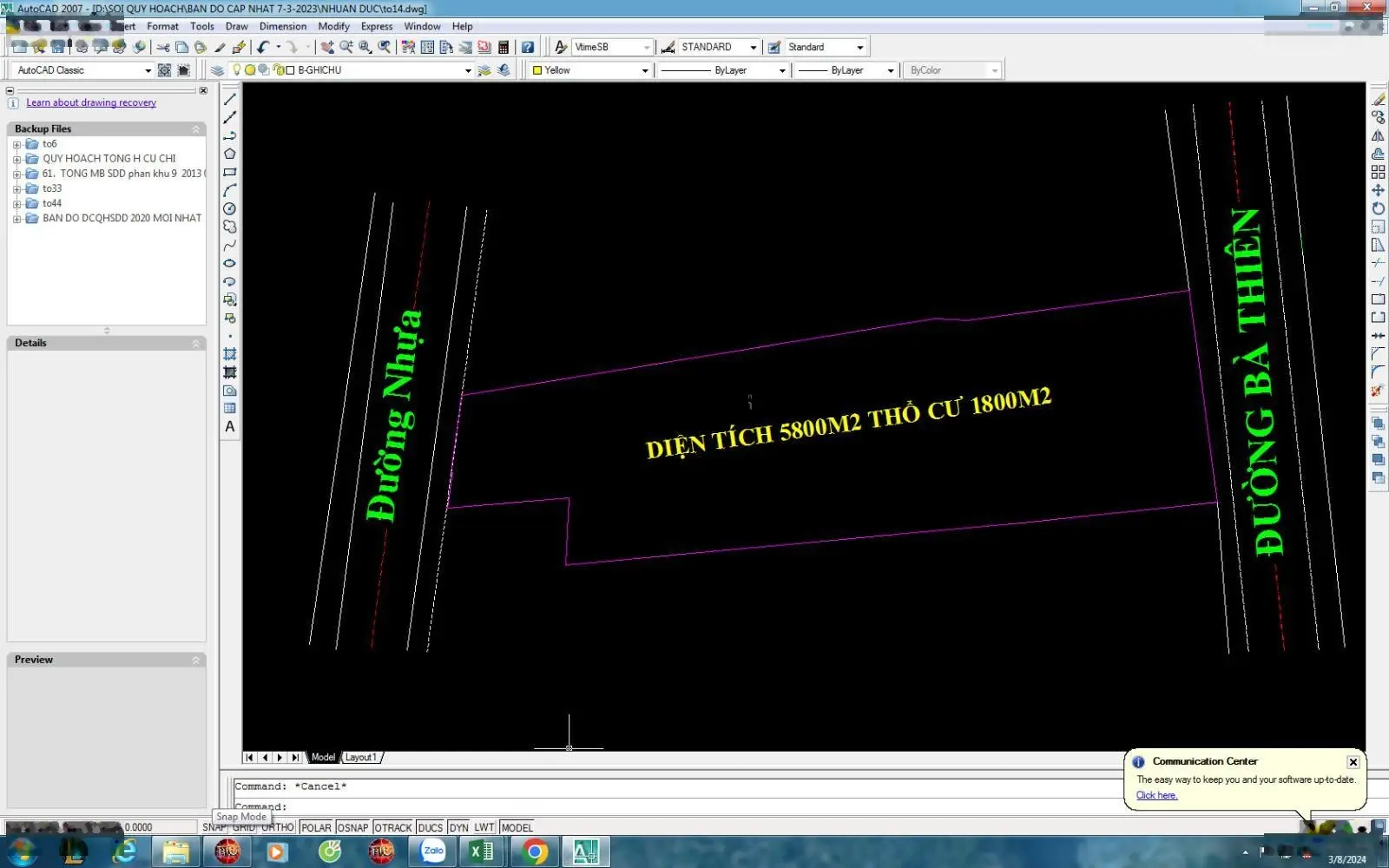Collapse the Details panel chevron
1389x868 pixels.
point(195,343)
